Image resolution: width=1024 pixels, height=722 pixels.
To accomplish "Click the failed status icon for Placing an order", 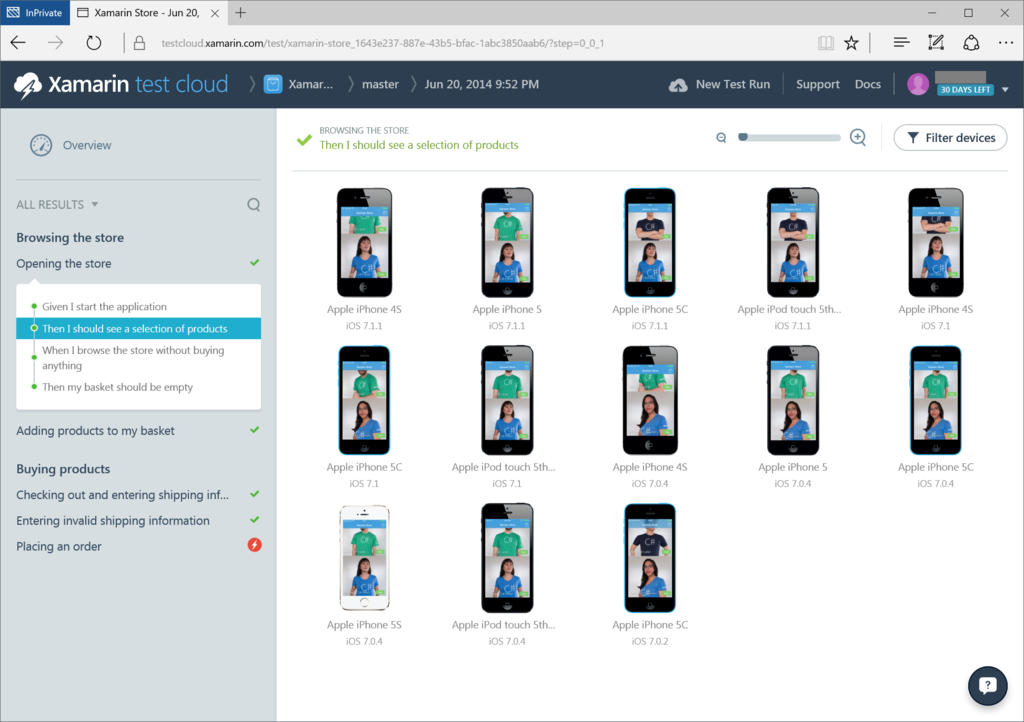I will [x=255, y=545].
